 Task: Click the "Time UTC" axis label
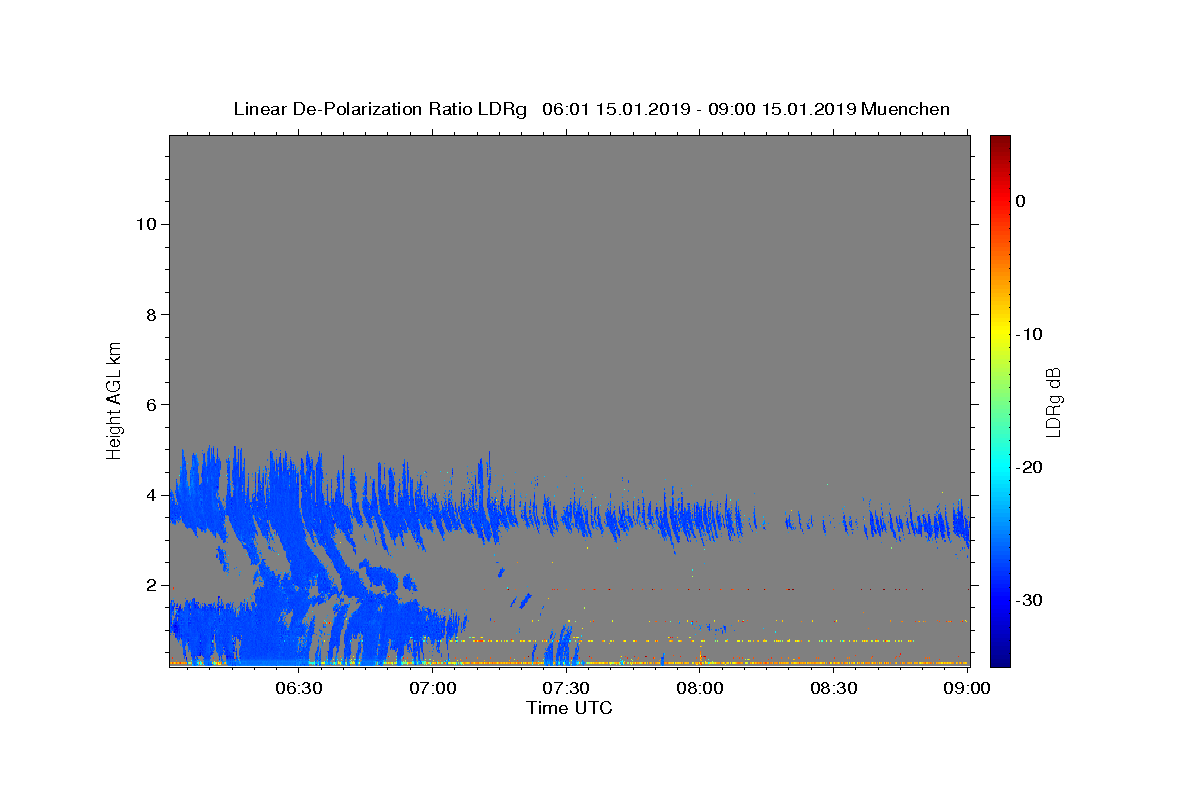569,708
